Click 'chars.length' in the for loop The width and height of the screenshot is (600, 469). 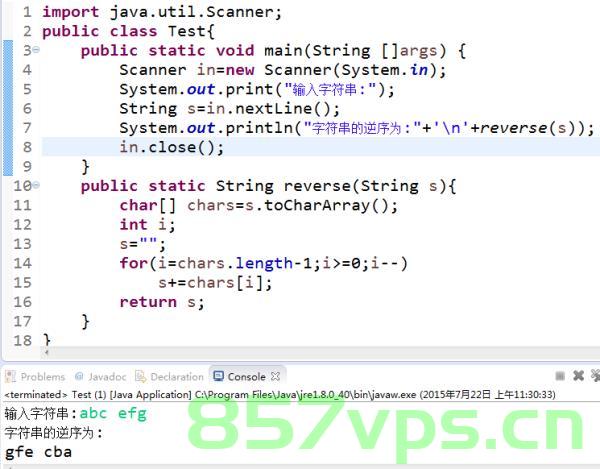tap(235, 263)
